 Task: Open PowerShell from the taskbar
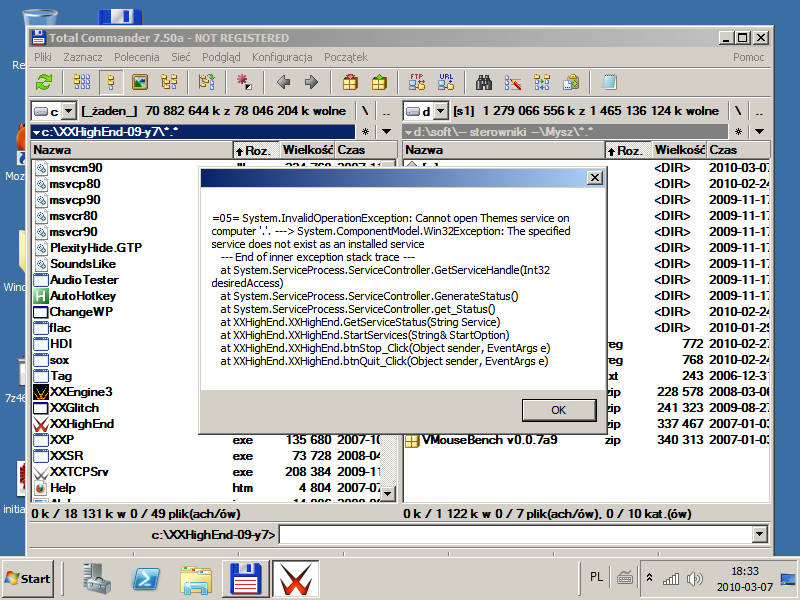click(146, 579)
